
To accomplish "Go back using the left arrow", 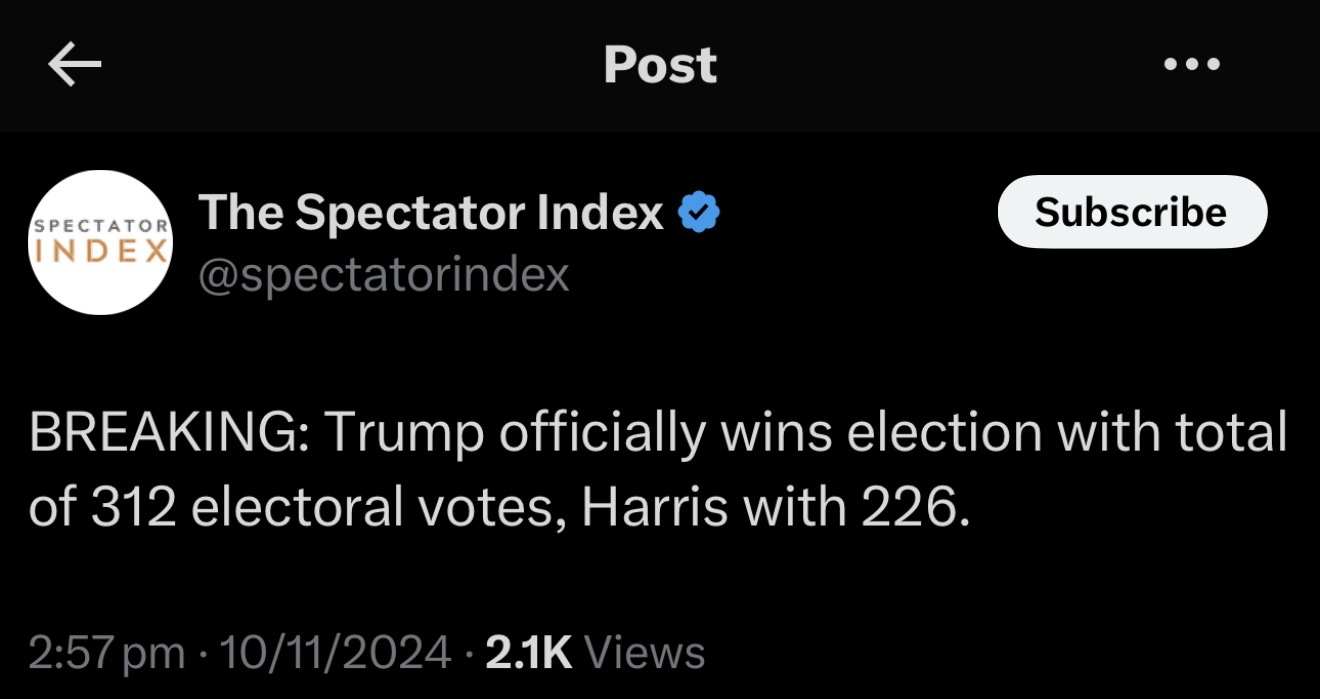I will pyautogui.click(x=74, y=66).
